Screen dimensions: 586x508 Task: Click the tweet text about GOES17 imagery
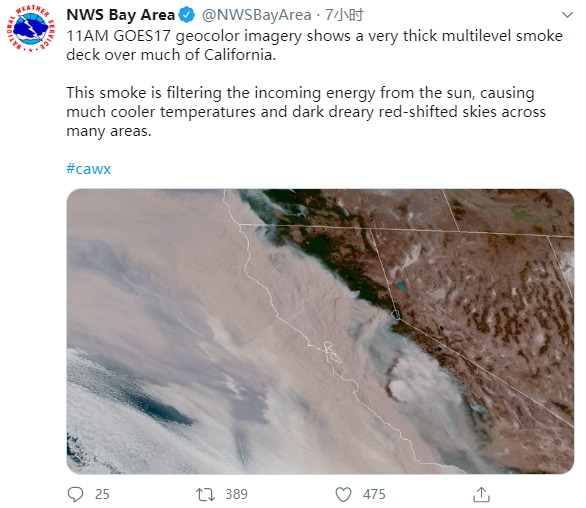coord(314,45)
